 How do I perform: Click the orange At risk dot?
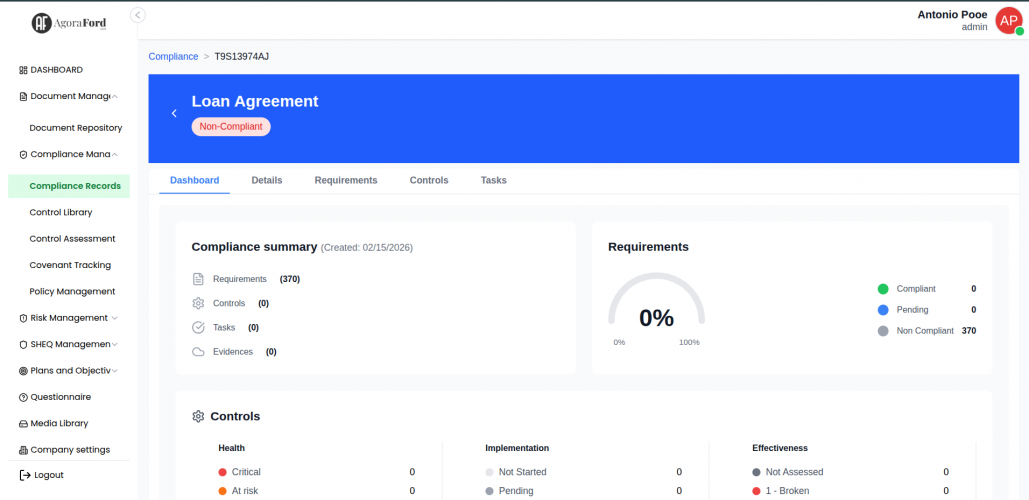222,491
